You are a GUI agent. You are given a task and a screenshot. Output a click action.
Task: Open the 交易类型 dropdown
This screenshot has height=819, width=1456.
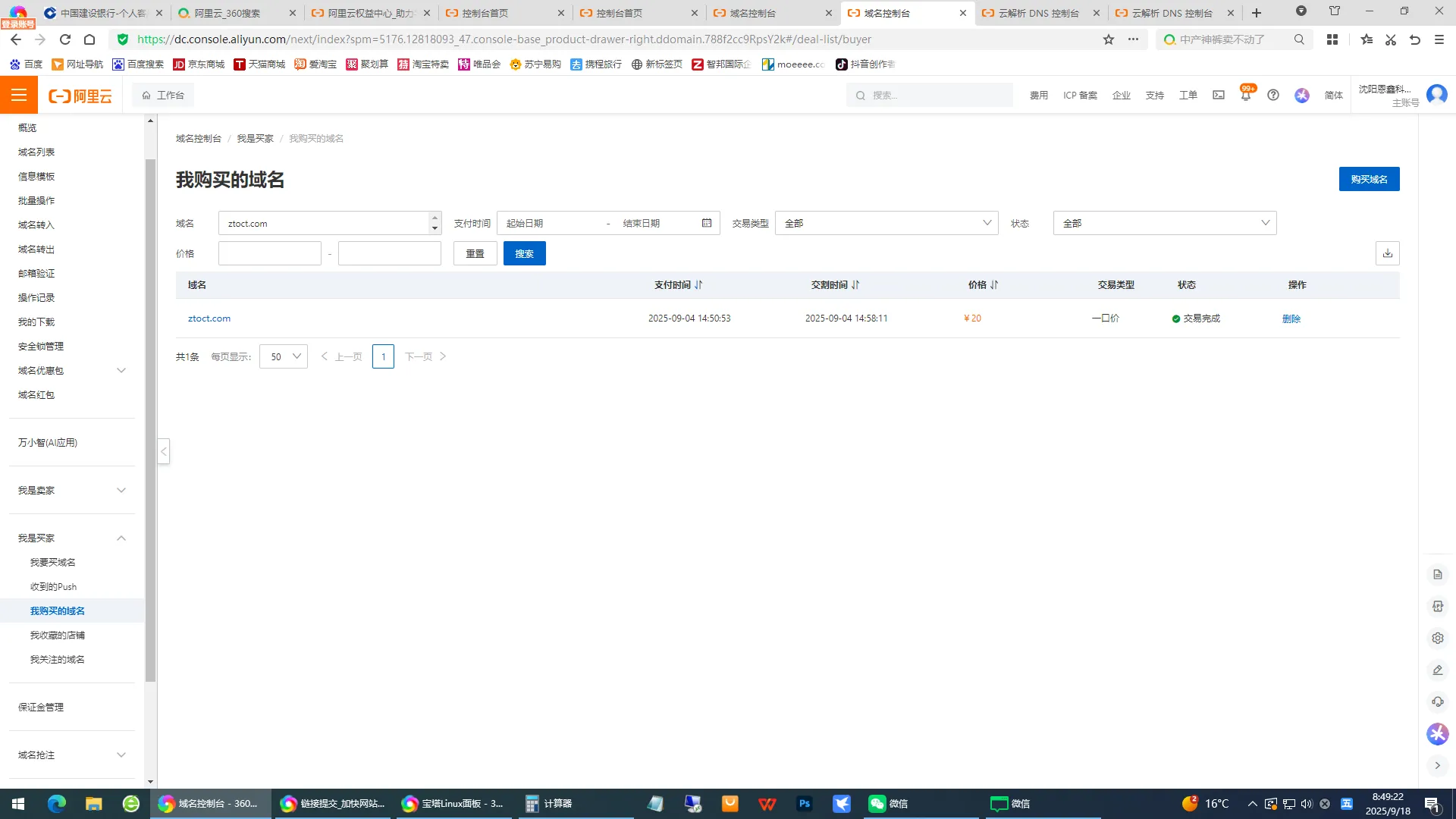pos(886,223)
